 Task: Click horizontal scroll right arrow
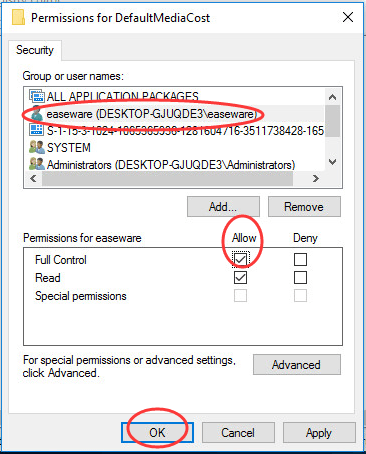[316, 179]
